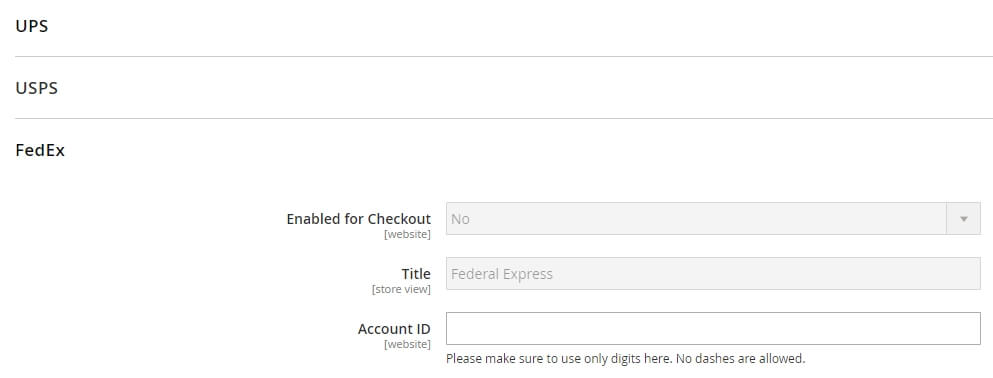Click the [website] scope under Account ID

pos(407,345)
